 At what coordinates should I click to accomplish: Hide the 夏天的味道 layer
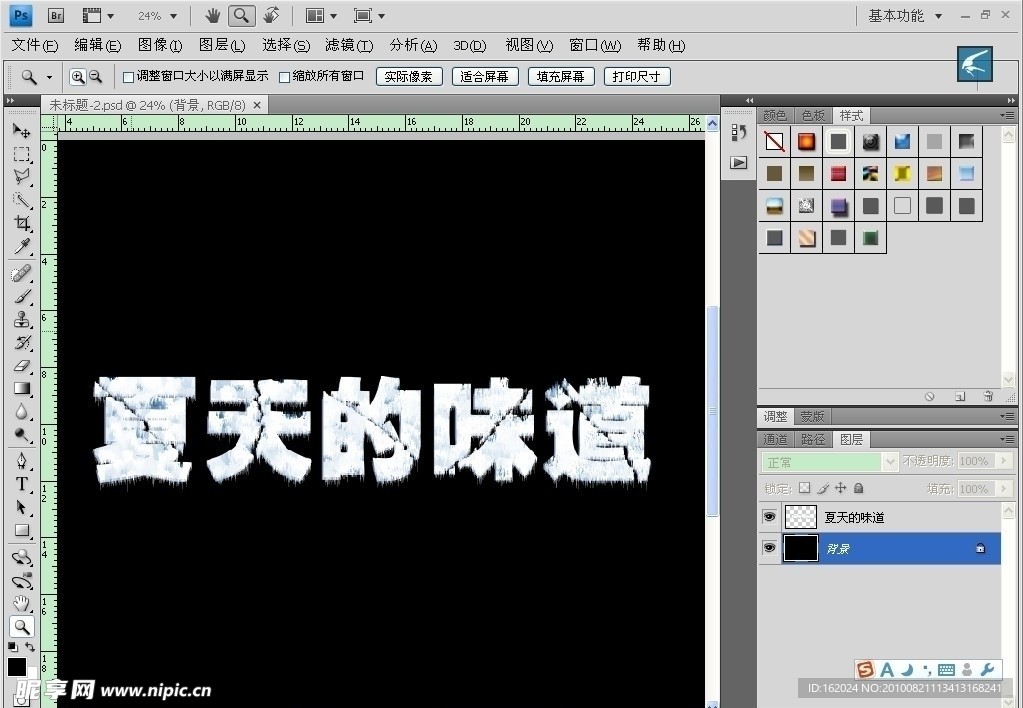(x=769, y=517)
